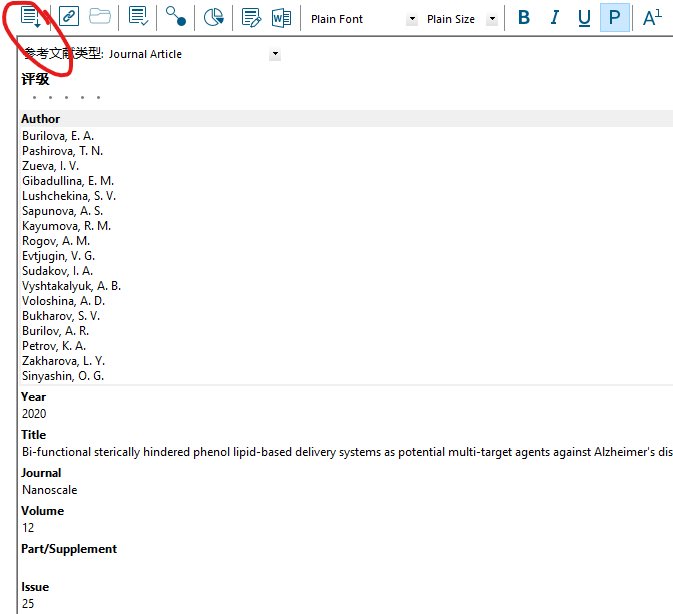Click author Sapunova, A. S.

tap(62, 211)
